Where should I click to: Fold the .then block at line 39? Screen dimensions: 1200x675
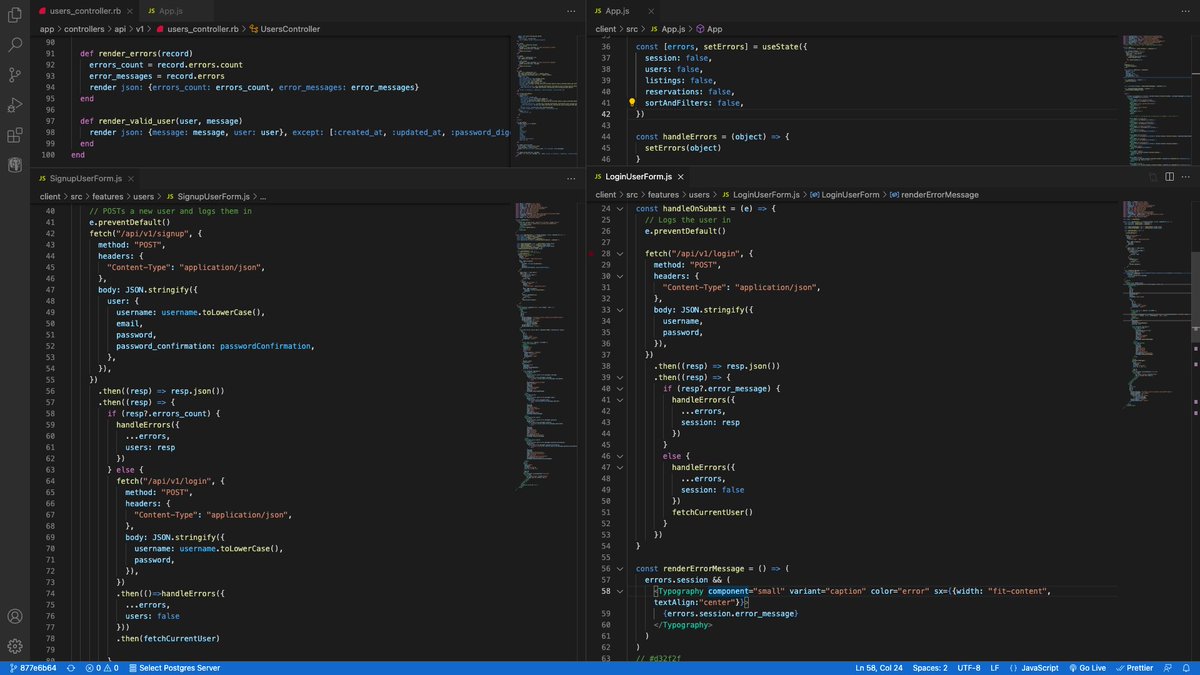pos(619,377)
